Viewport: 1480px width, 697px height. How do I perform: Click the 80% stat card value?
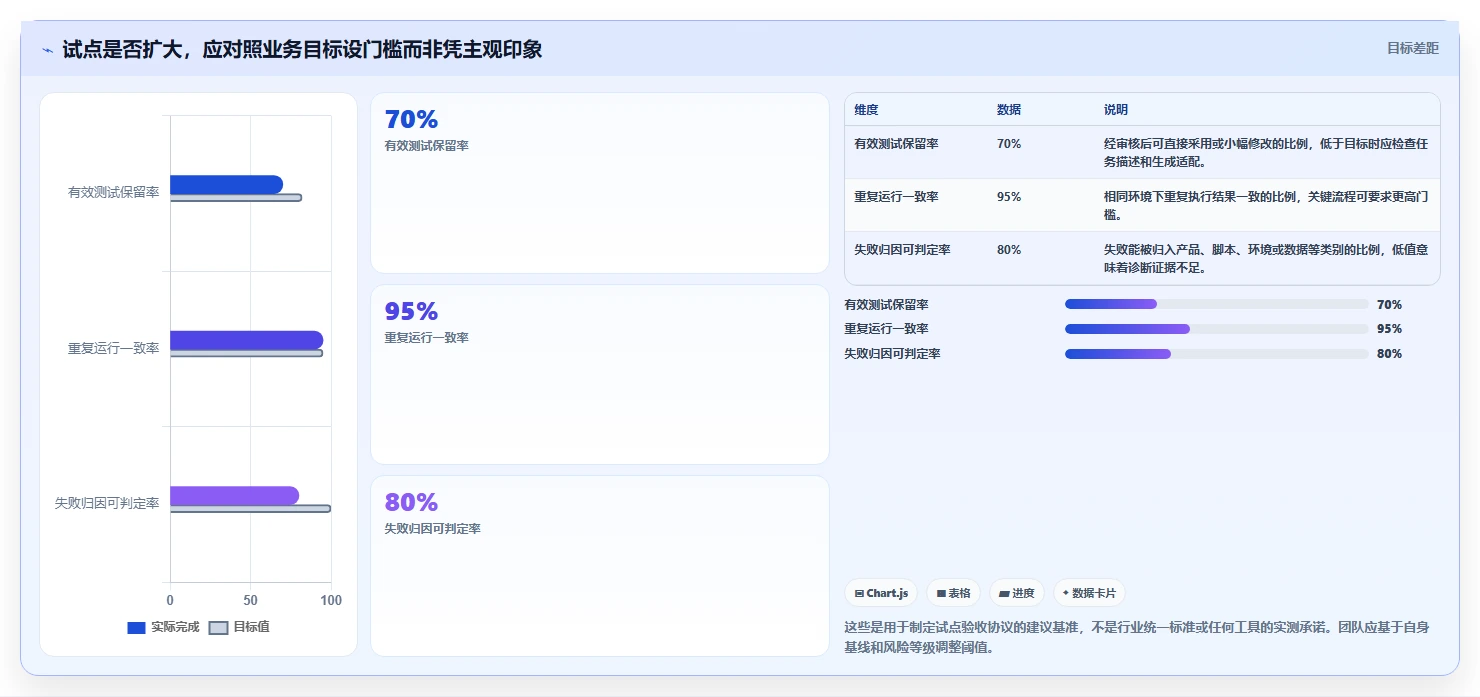(411, 503)
